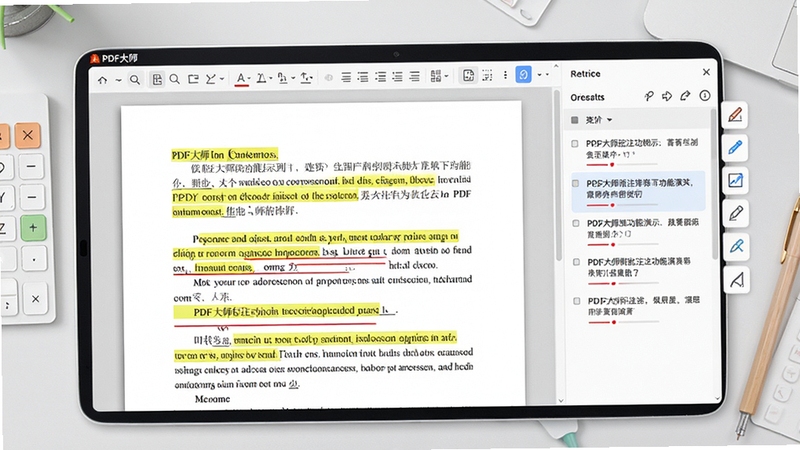This screenshot has width=800, height=450.
Task: Open the highlighted annotation entry in list
Action: point(638,191)
